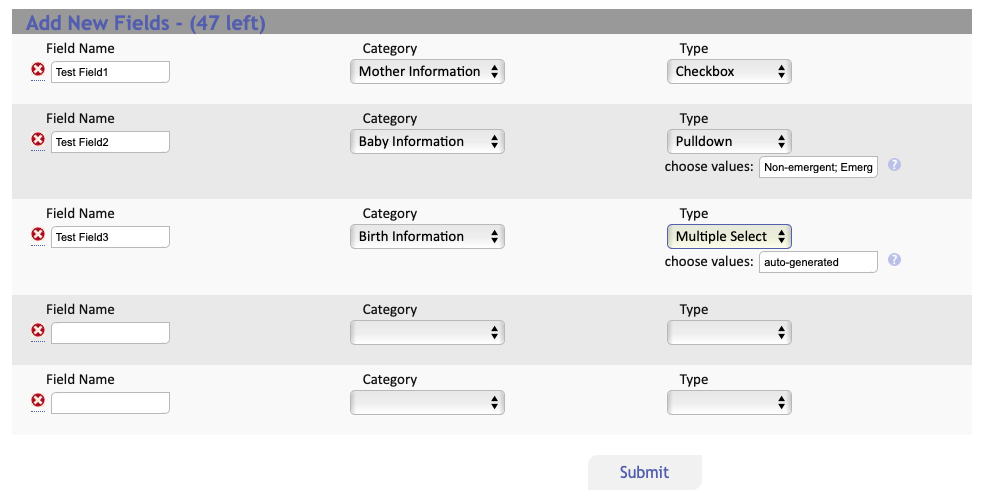Change the Pulldown type dropdown
Image resolution: width=983 pixels, height=497 pixels.
(729, 142)
